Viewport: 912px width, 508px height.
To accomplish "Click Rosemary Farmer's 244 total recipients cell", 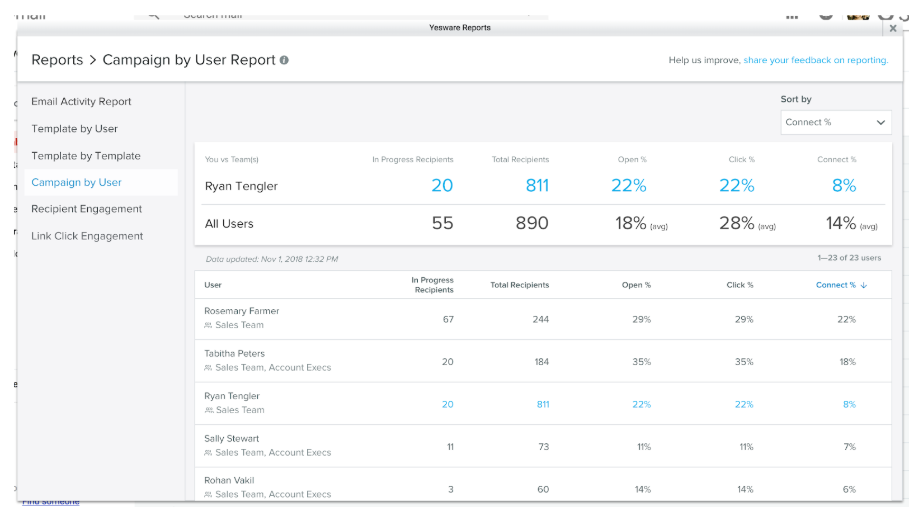I will (540, 319).
